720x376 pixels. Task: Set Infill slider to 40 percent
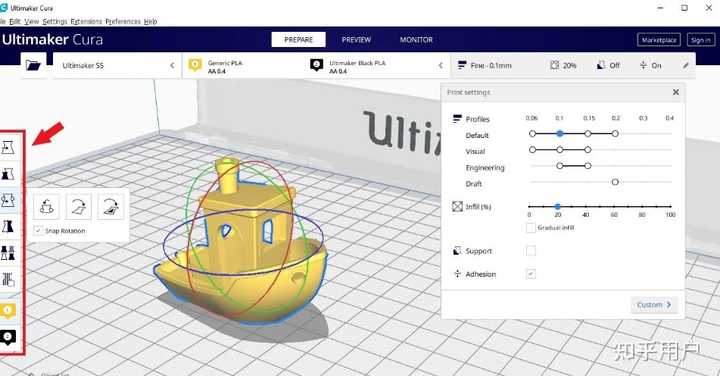click(586, 207)
